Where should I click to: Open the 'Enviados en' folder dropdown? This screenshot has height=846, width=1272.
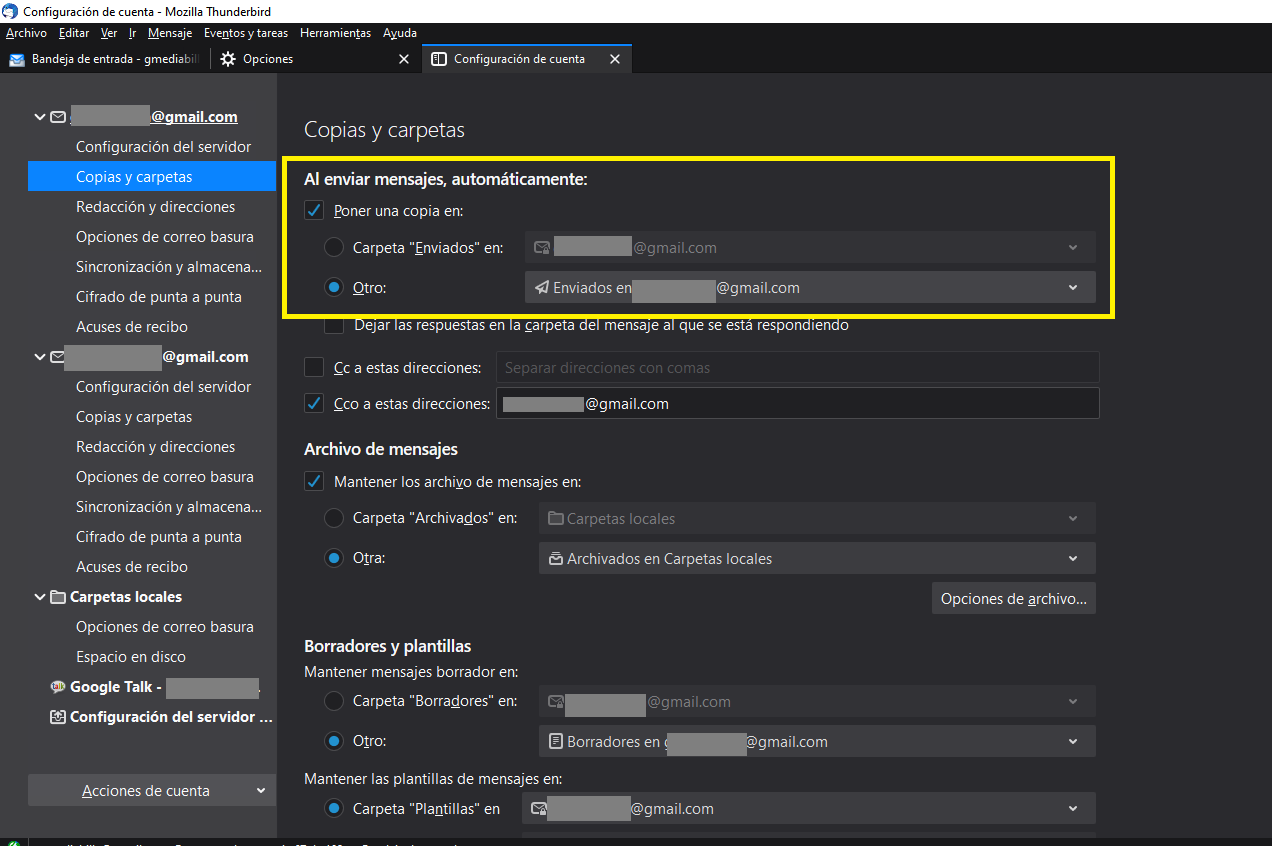[810, 288]
